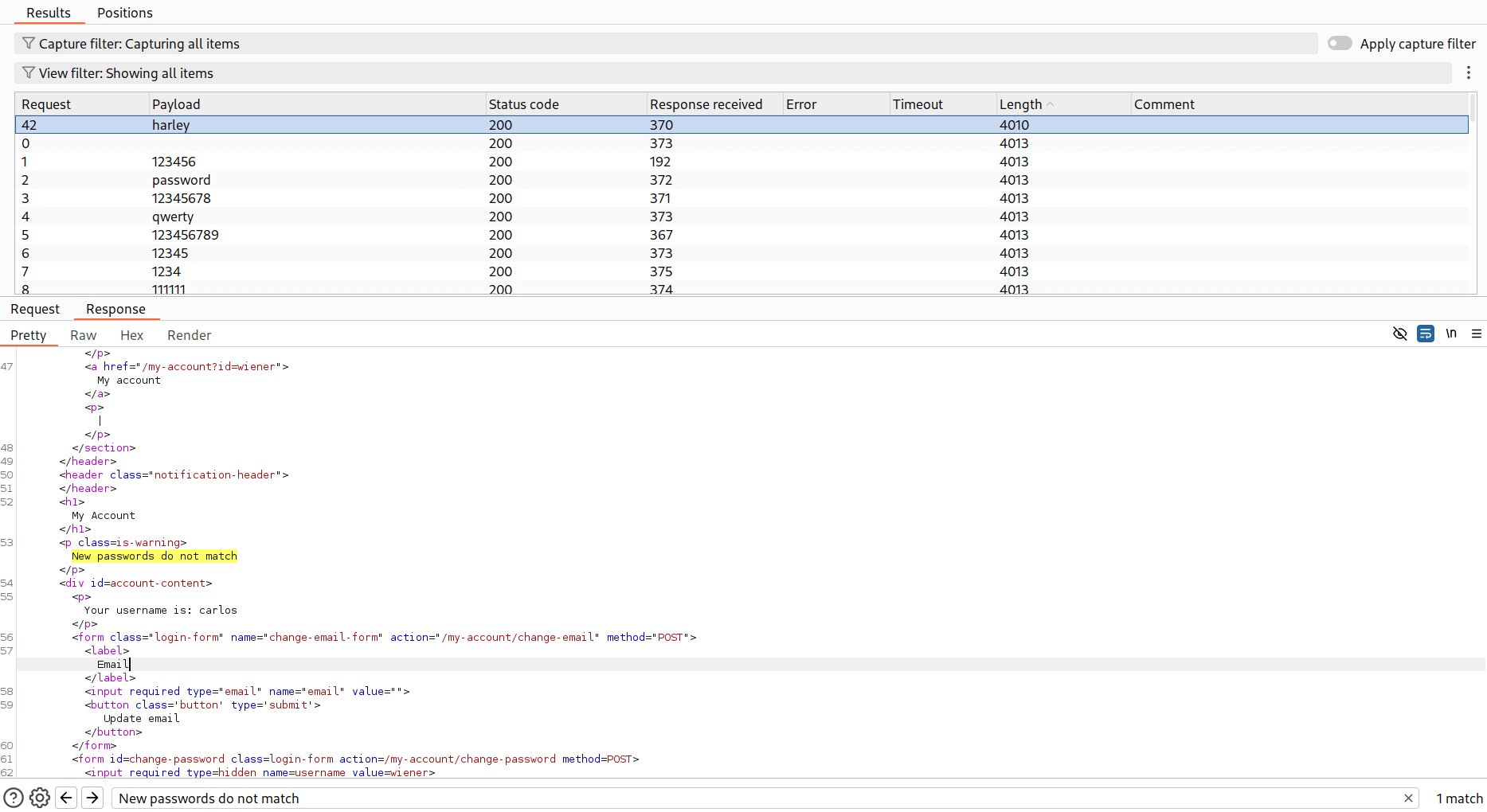This screenshot has width=1487, height=812.
Task: Open the attack settings gear icon
Action: [40, 797]
